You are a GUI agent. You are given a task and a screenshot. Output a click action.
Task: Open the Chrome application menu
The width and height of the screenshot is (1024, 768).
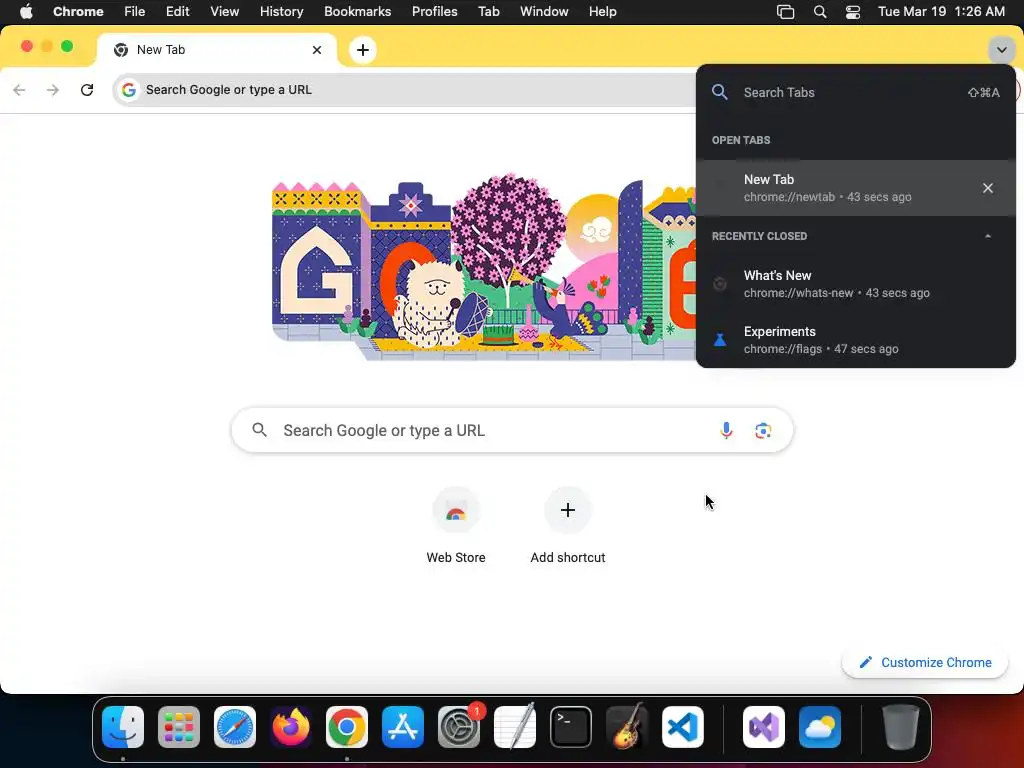(x=78, y=12)
